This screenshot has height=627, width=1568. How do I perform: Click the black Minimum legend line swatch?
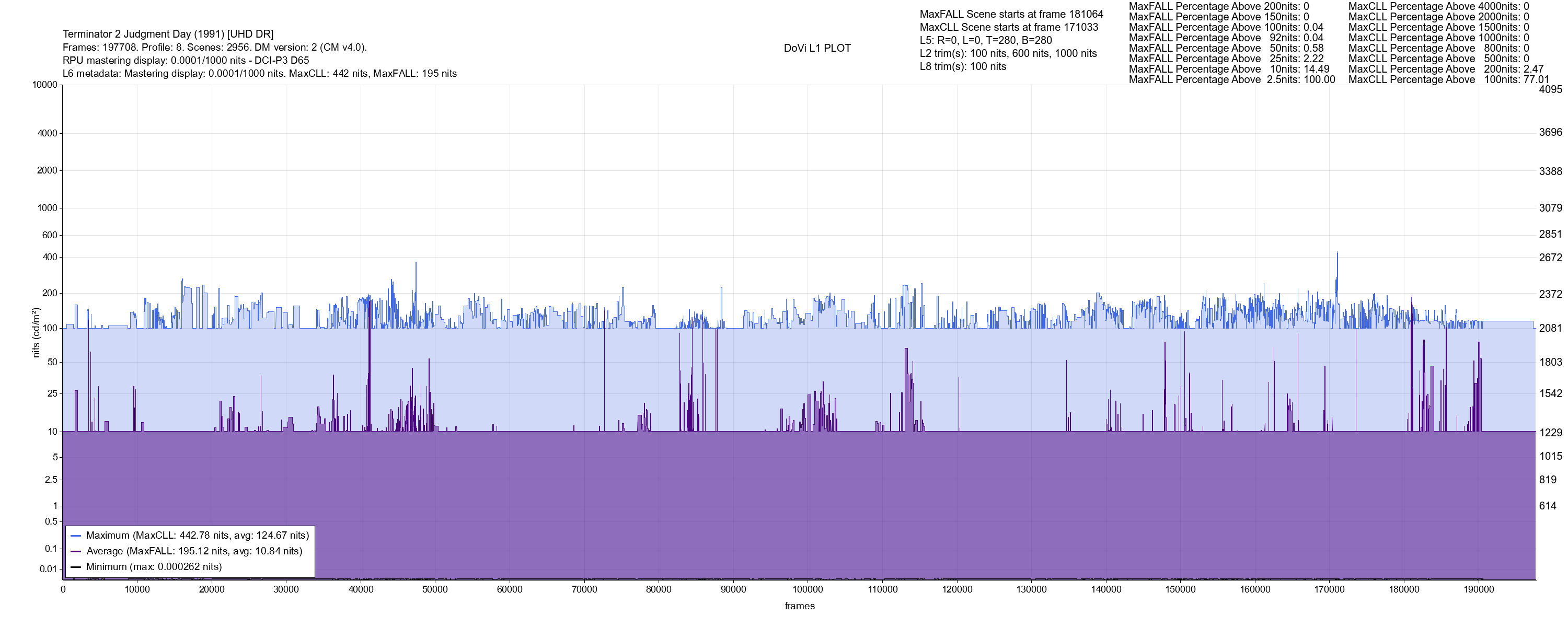click(x=76, y=567)
